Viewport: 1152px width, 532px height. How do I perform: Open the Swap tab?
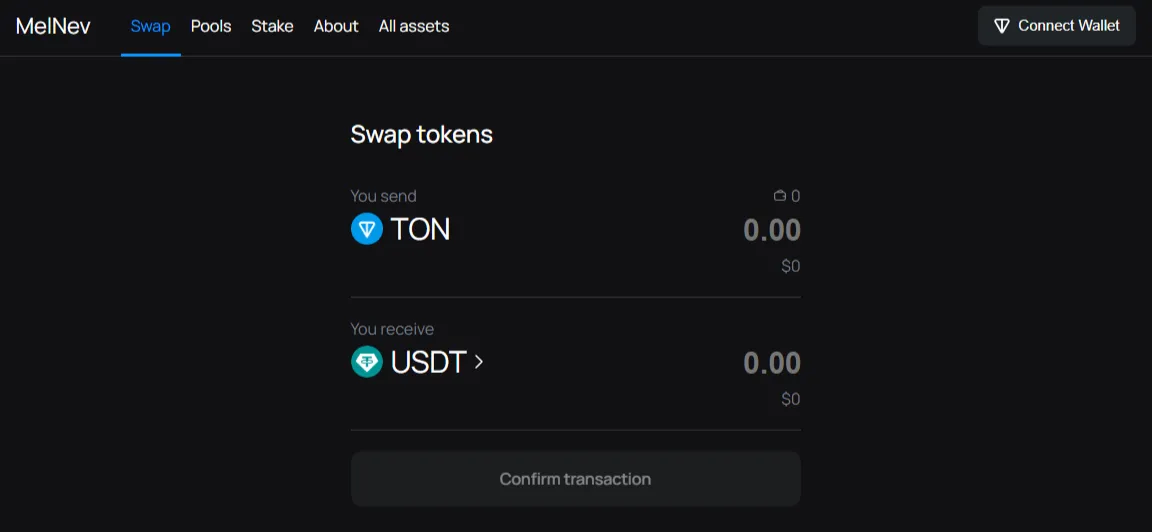point(151,26)
